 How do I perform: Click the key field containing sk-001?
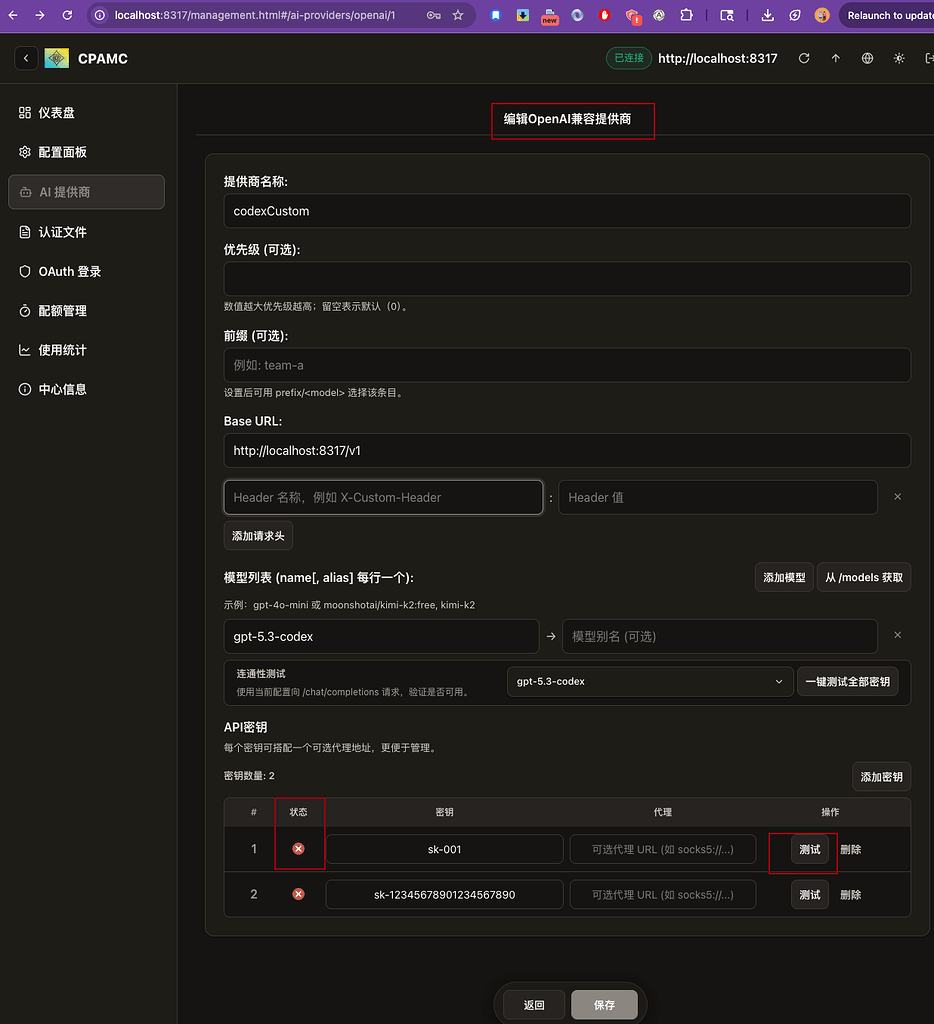coord(445,850)
